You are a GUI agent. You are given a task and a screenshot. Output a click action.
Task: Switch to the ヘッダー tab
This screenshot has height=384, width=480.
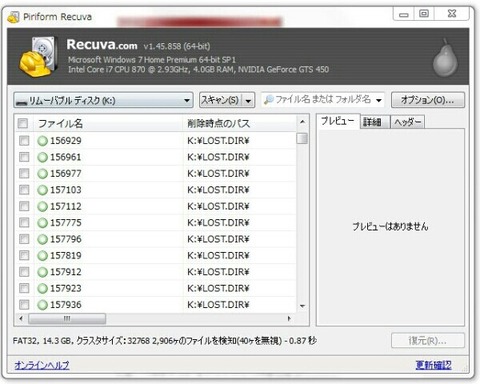pyautogui.click(x=407, y=122)
